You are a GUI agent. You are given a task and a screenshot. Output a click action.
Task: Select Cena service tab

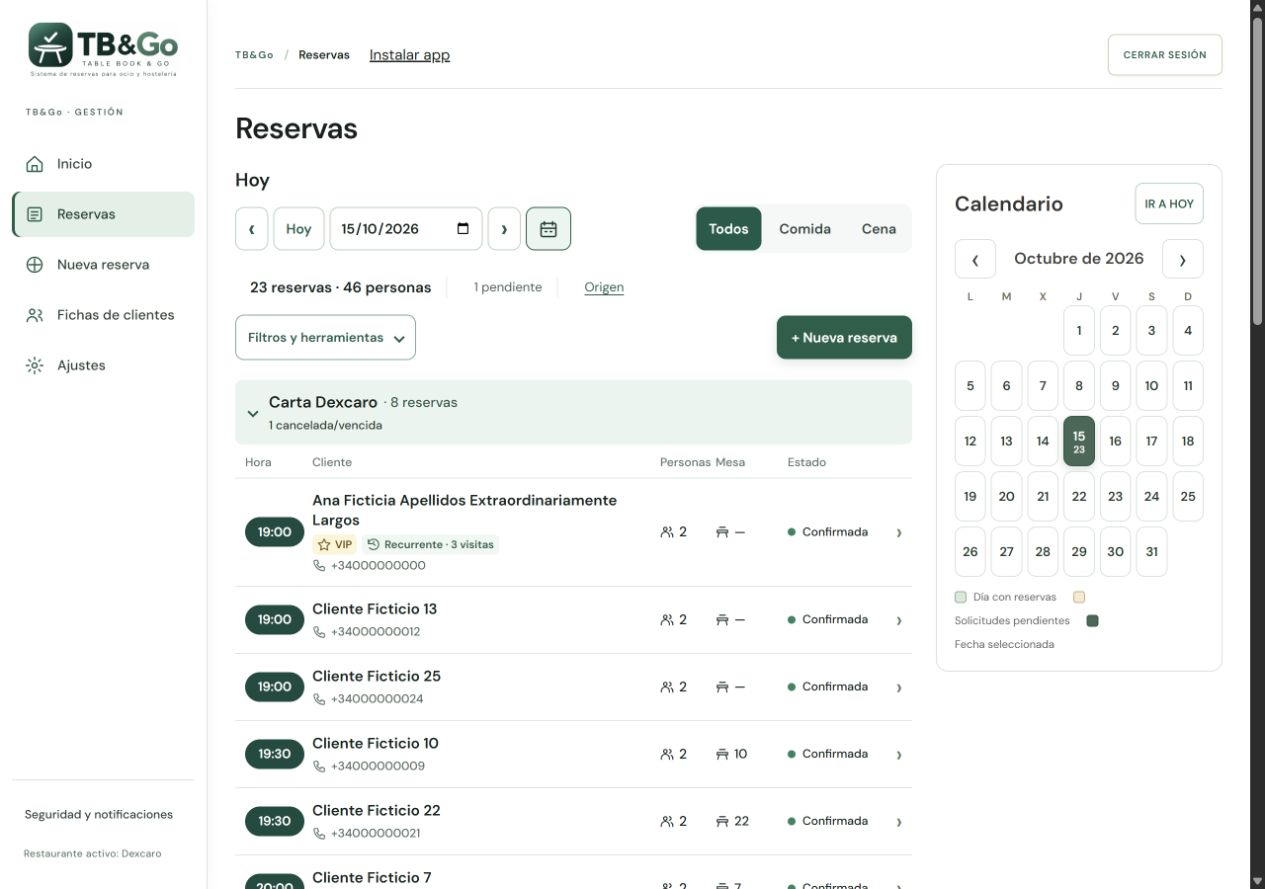coord(879,229)
